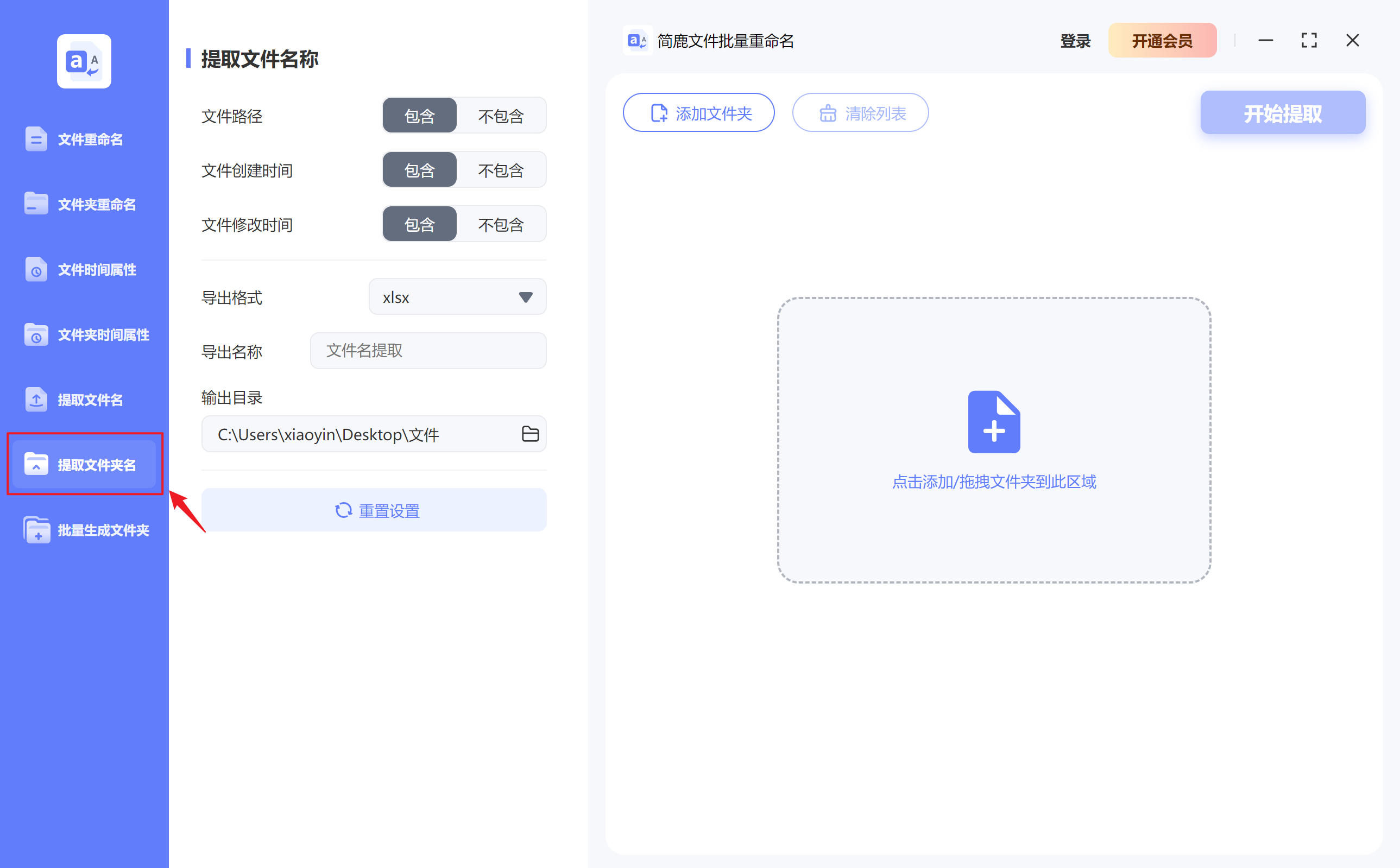Set 文件路径 to 不包含
The height and width of the screenshot is (868, 1400).
click(500, 116)
